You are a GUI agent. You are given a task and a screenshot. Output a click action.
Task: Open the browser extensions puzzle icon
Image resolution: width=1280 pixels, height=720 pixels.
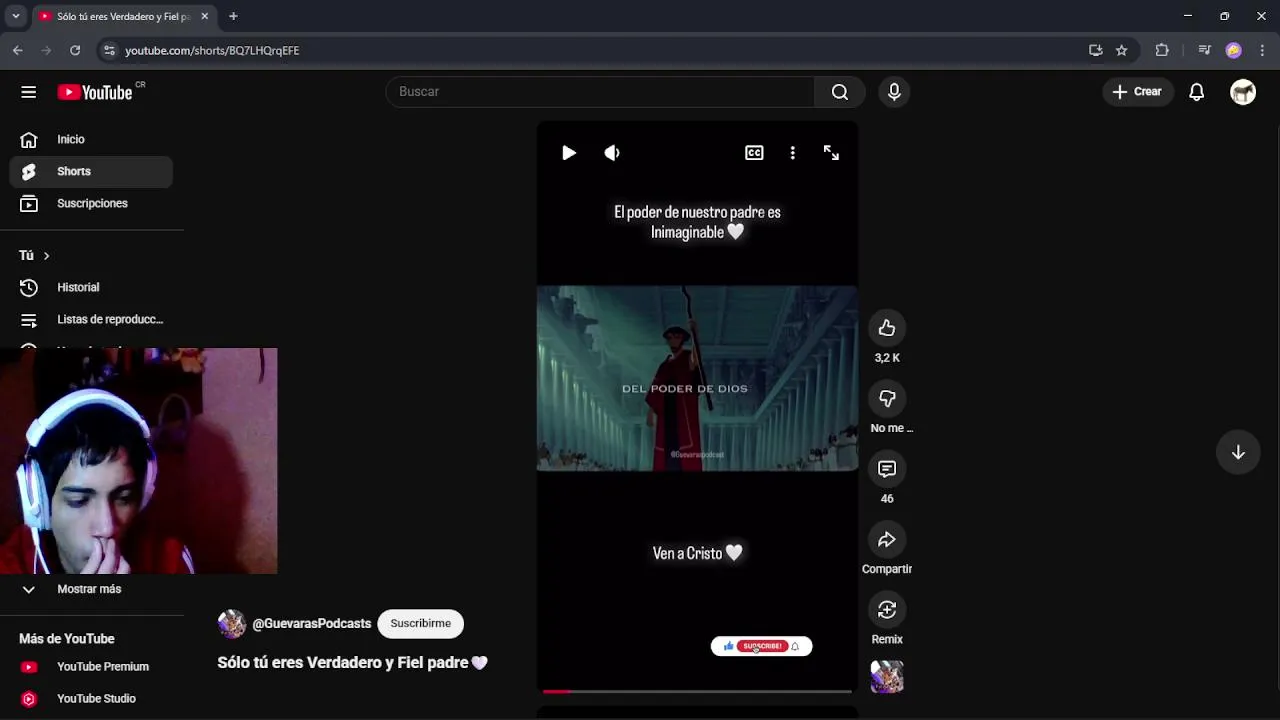(x=1162, y=50)
